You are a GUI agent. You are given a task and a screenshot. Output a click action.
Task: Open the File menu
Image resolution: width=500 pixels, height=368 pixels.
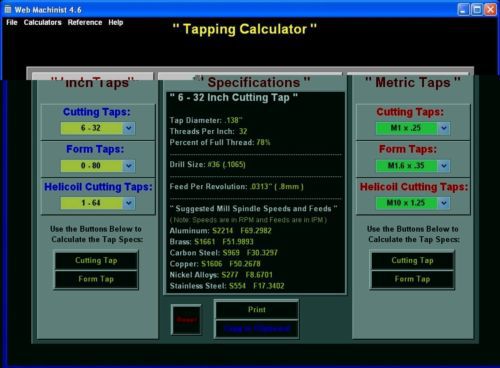(x=12, y=22)
